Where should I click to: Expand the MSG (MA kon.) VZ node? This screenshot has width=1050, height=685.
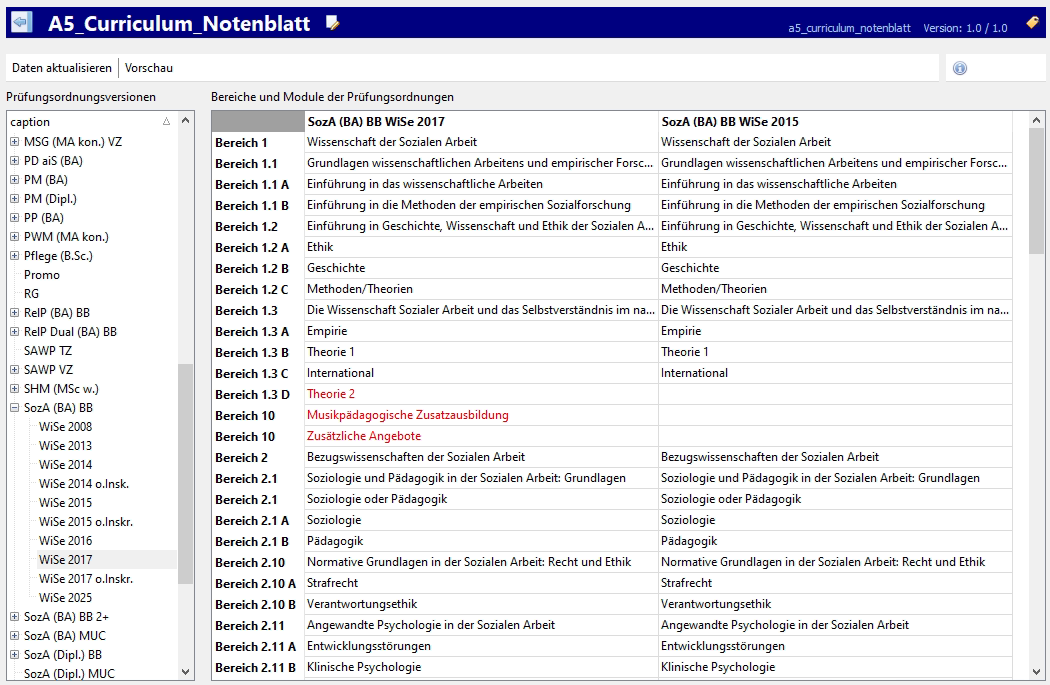tap(14, 142)
